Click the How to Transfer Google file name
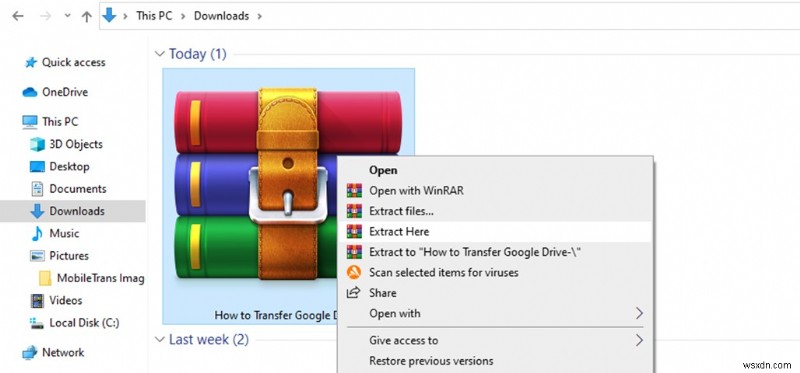Screen dimensions: 800x373 pos(276,315)
